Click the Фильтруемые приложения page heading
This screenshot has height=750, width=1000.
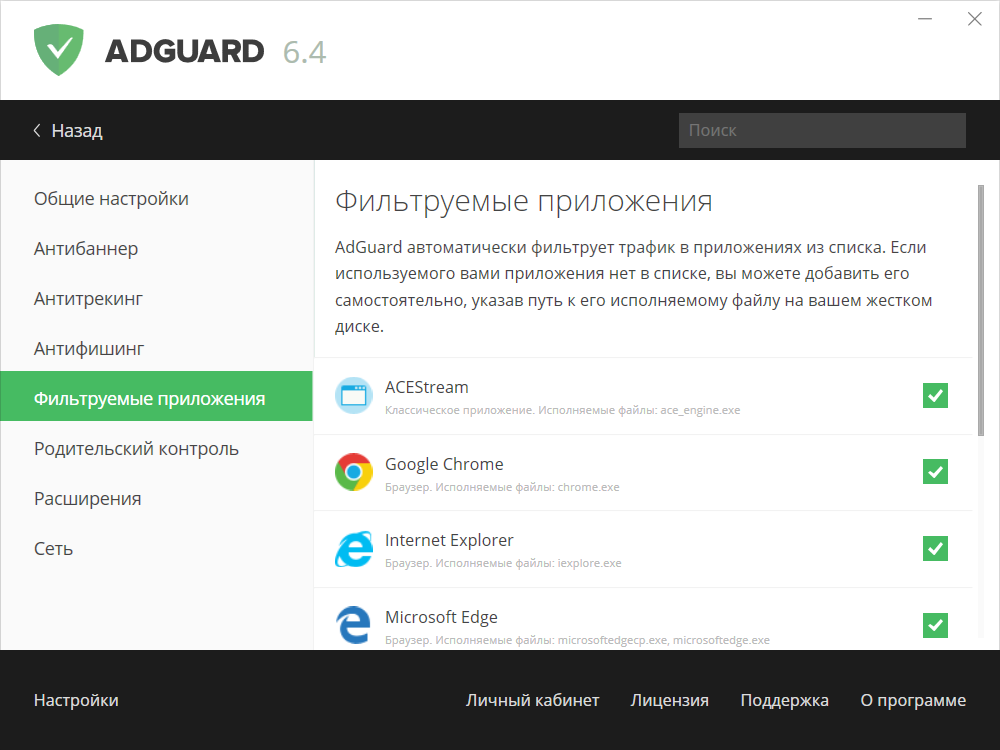[x=524, y=202]
